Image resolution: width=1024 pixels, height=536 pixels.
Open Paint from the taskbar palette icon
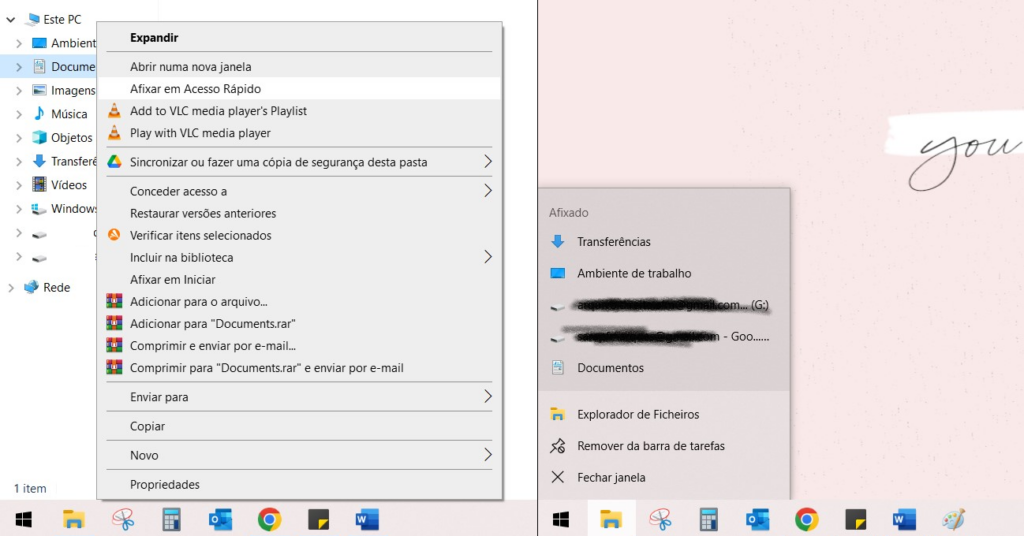click(x=953, y=519)
